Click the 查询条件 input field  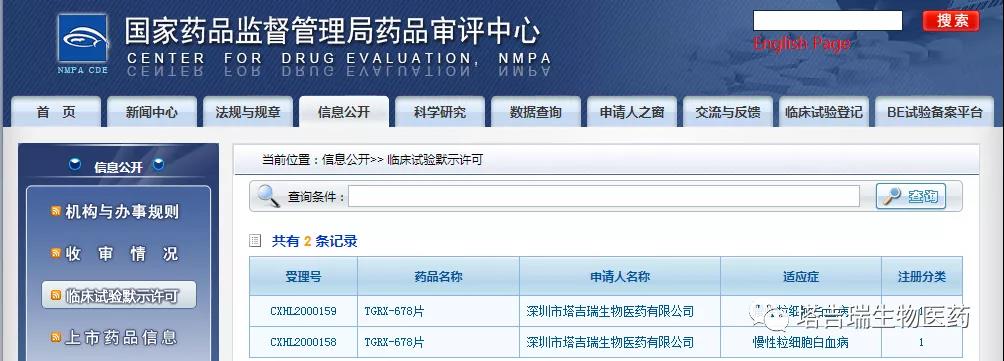click(x=604, y=197)
